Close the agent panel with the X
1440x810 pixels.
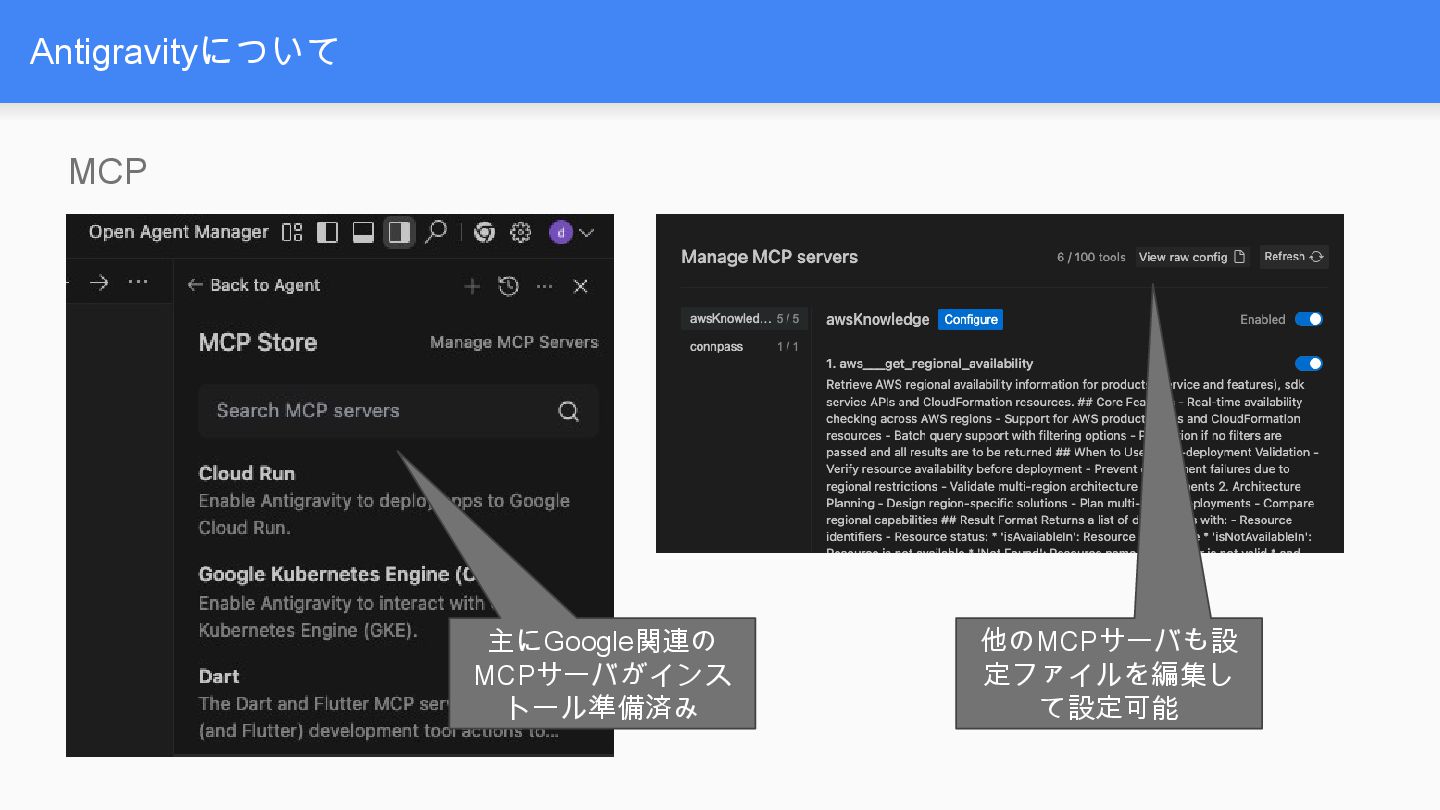click(580, 287)
